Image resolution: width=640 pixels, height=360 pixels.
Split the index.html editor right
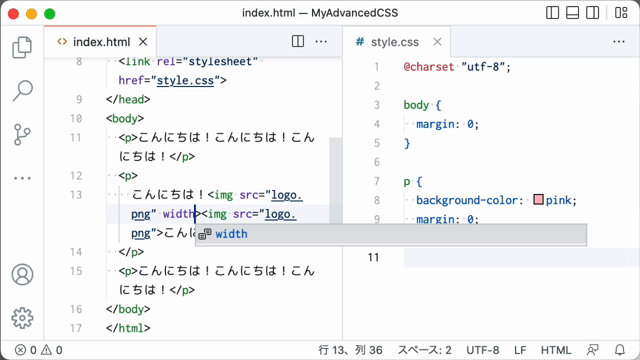point(298,41)
